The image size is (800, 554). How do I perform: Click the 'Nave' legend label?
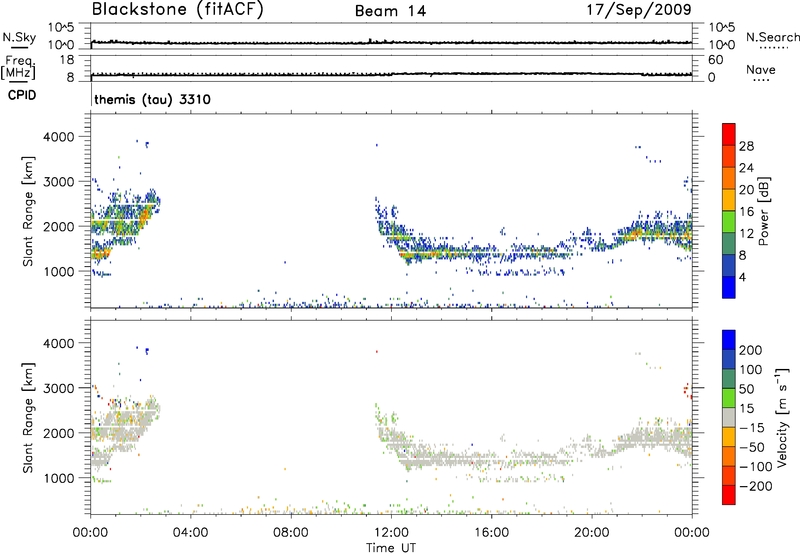760,70
